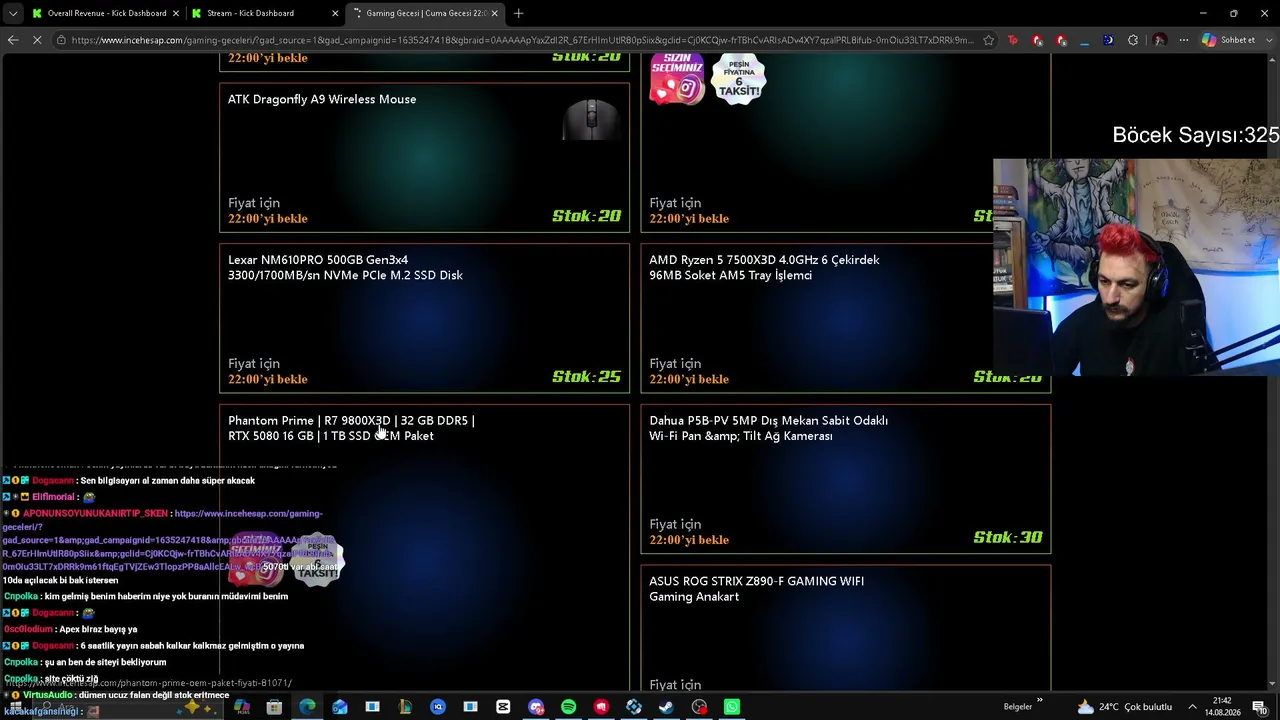Open the Belgeler toolbar on the taskbar
Screen dimensions: 1280x720
coord(1018,707)
